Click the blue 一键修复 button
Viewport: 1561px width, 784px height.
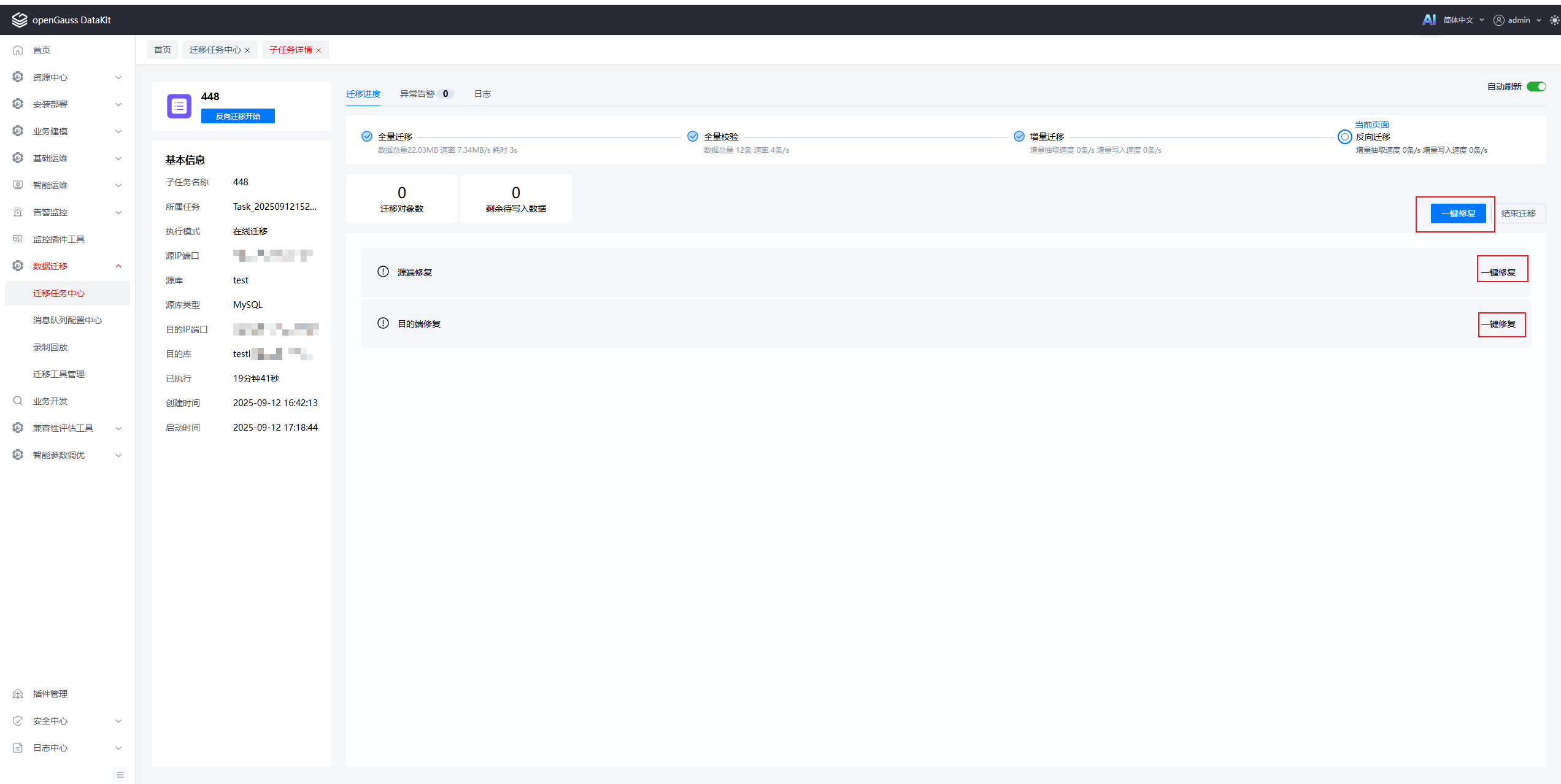point(1458,213)
